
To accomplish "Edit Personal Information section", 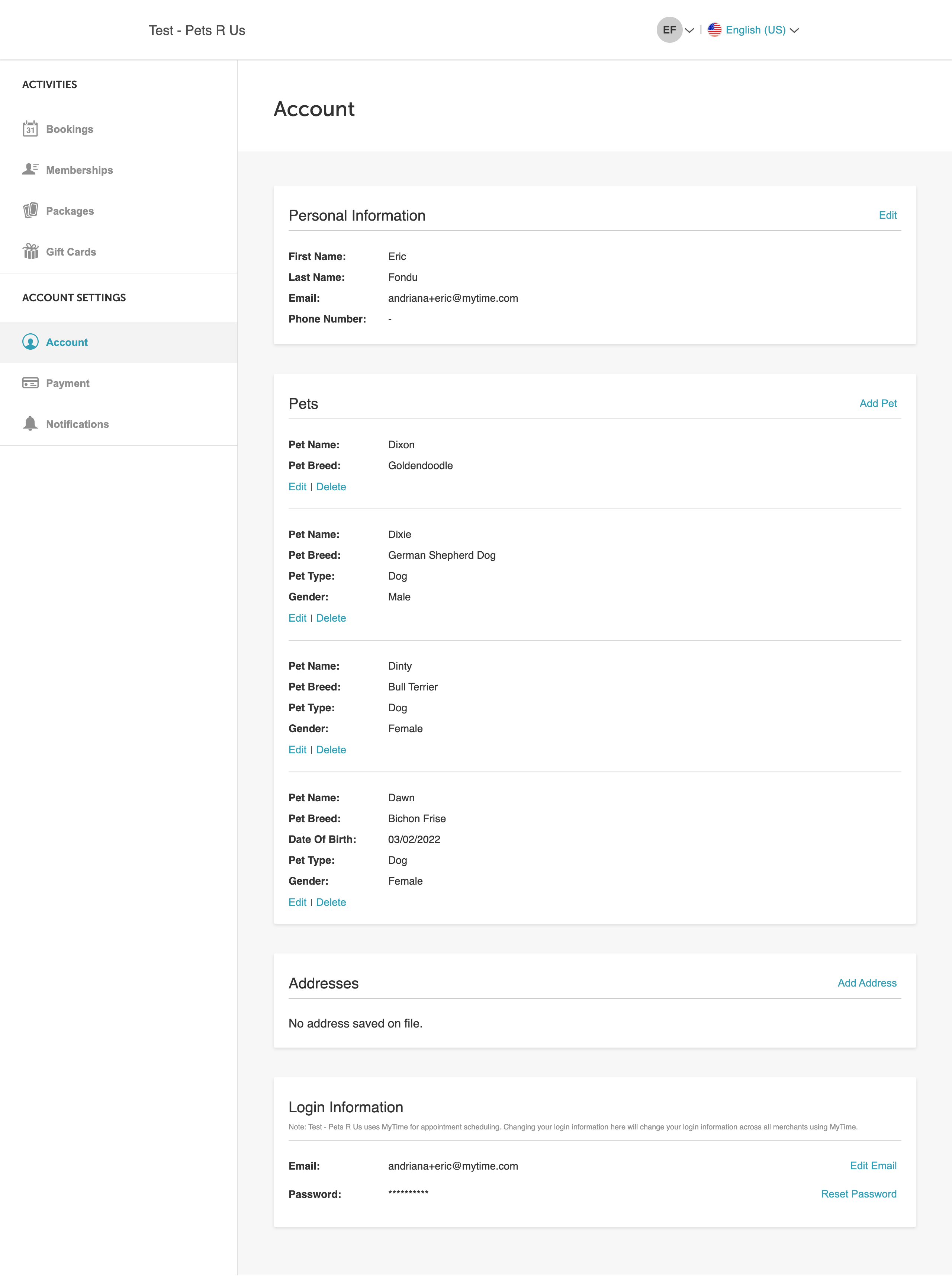I will point(887,215).
